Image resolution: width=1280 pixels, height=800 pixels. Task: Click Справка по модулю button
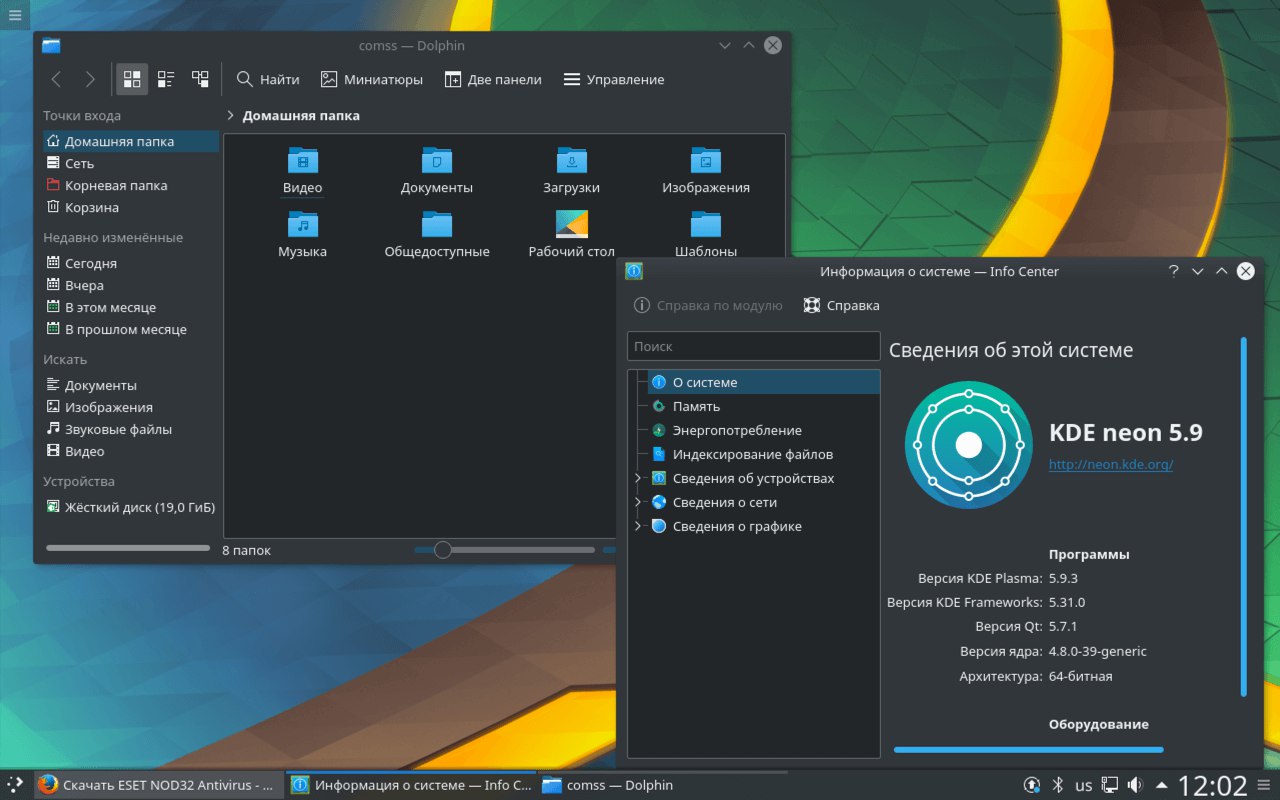(708, 306)
